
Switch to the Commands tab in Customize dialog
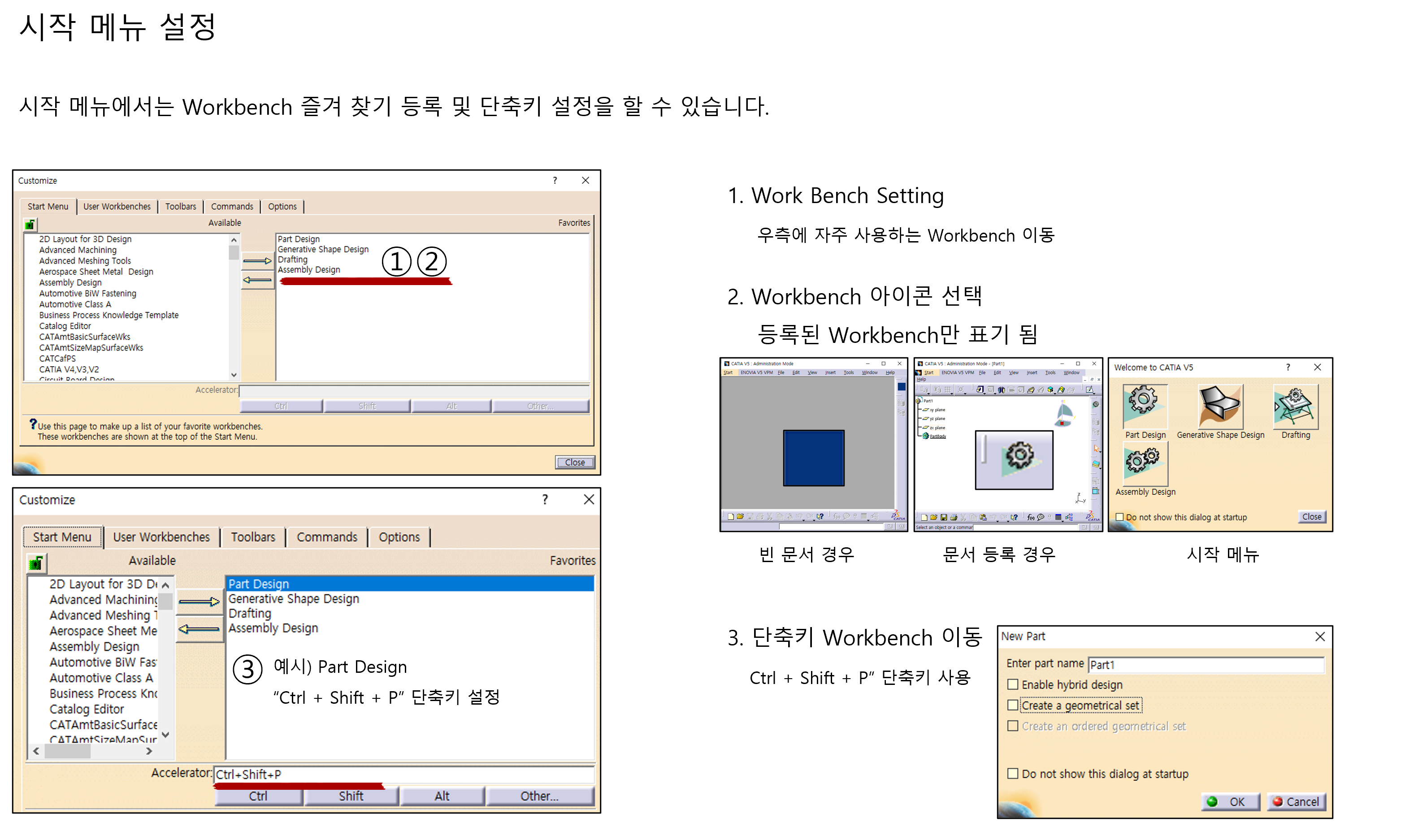point(232,207)
